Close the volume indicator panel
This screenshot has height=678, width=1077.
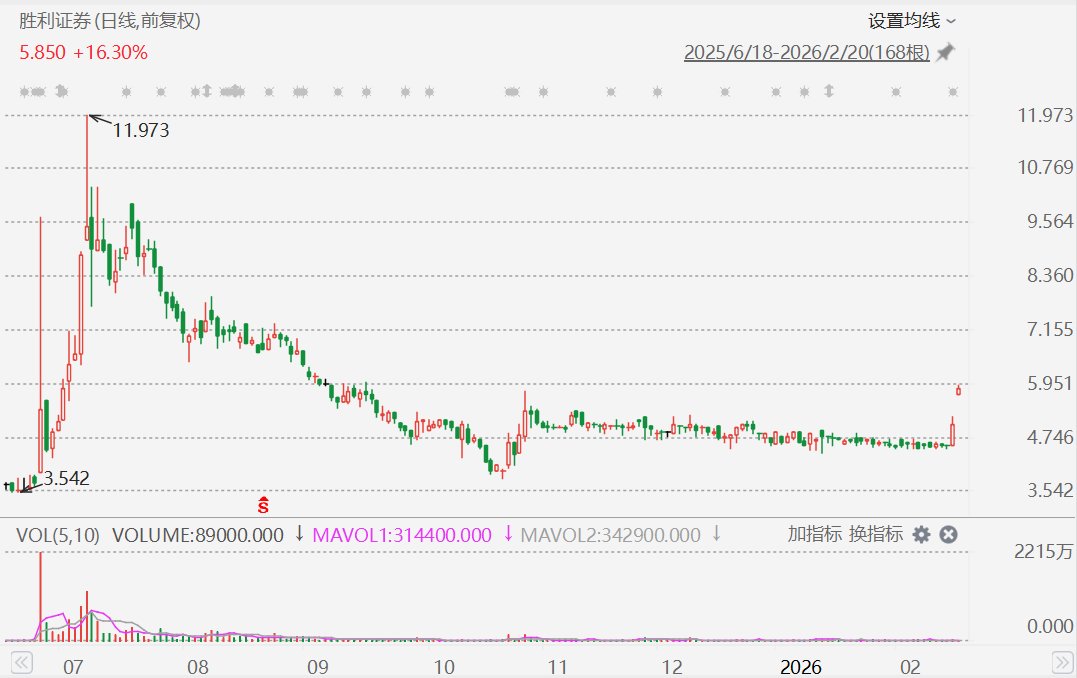pyautogui.click(x=949, y=535)
